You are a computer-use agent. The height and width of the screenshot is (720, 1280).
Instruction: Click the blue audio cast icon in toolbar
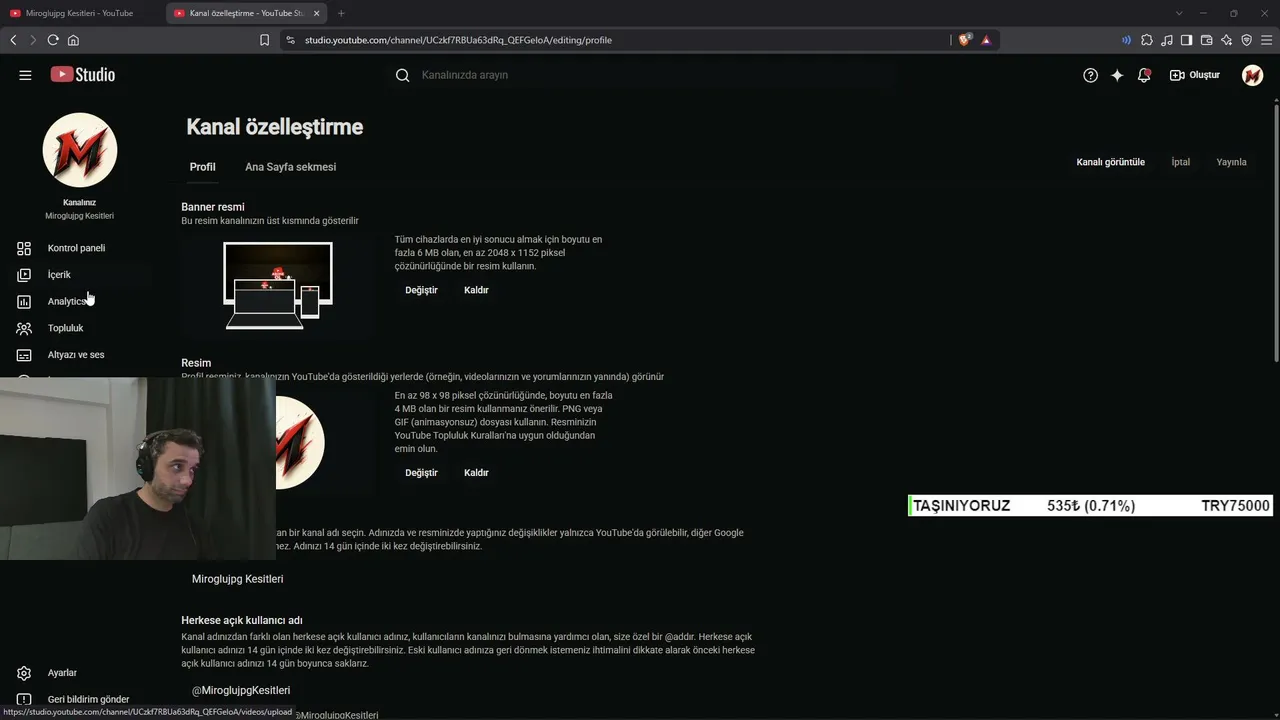1127,40
